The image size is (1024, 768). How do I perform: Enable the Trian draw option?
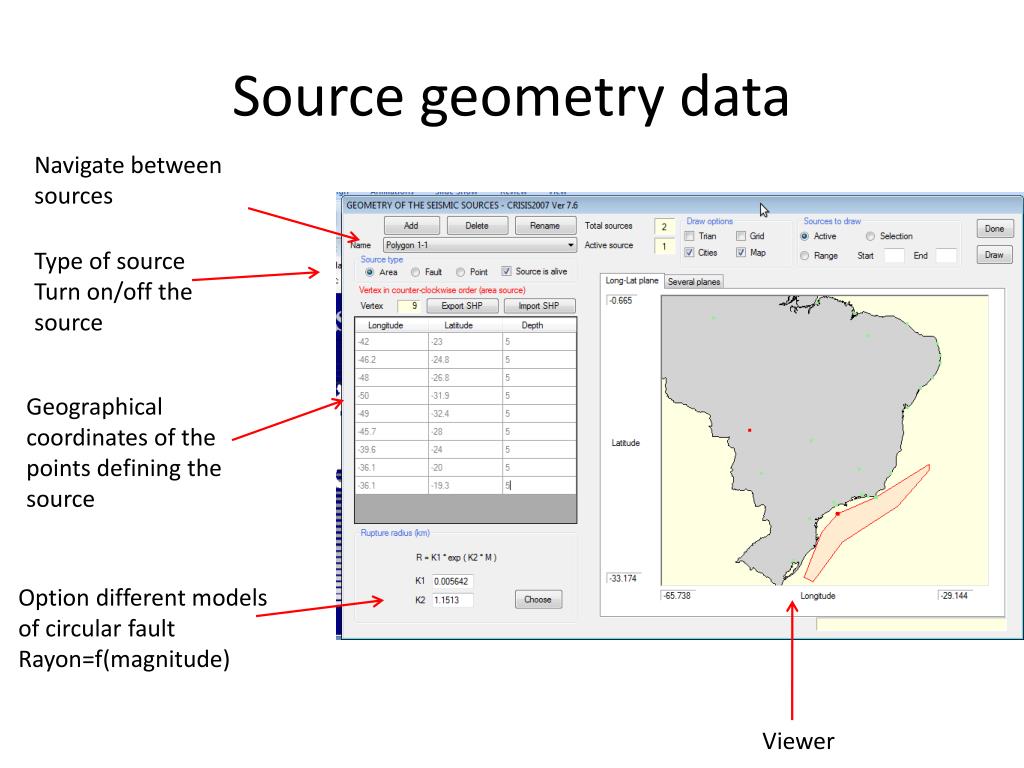[x=689, y=236]
